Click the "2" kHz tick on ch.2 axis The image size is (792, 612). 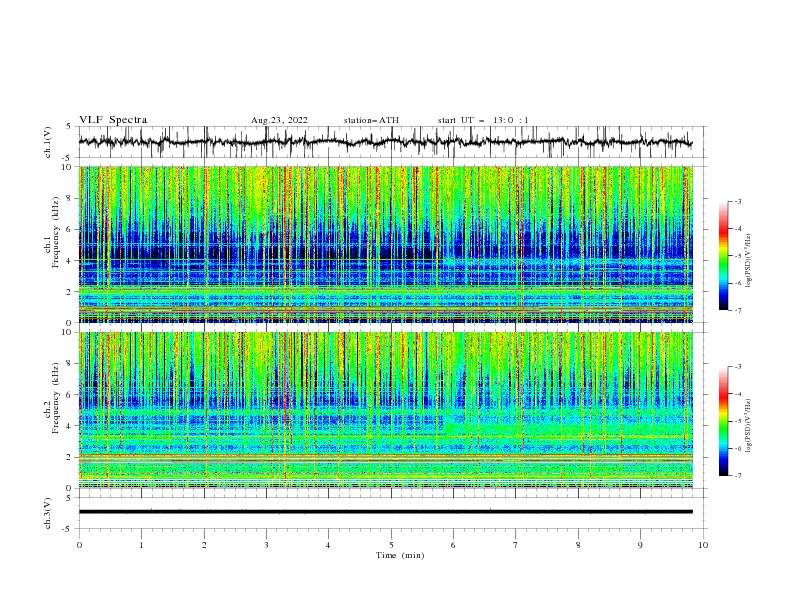[x=70, y=457]
